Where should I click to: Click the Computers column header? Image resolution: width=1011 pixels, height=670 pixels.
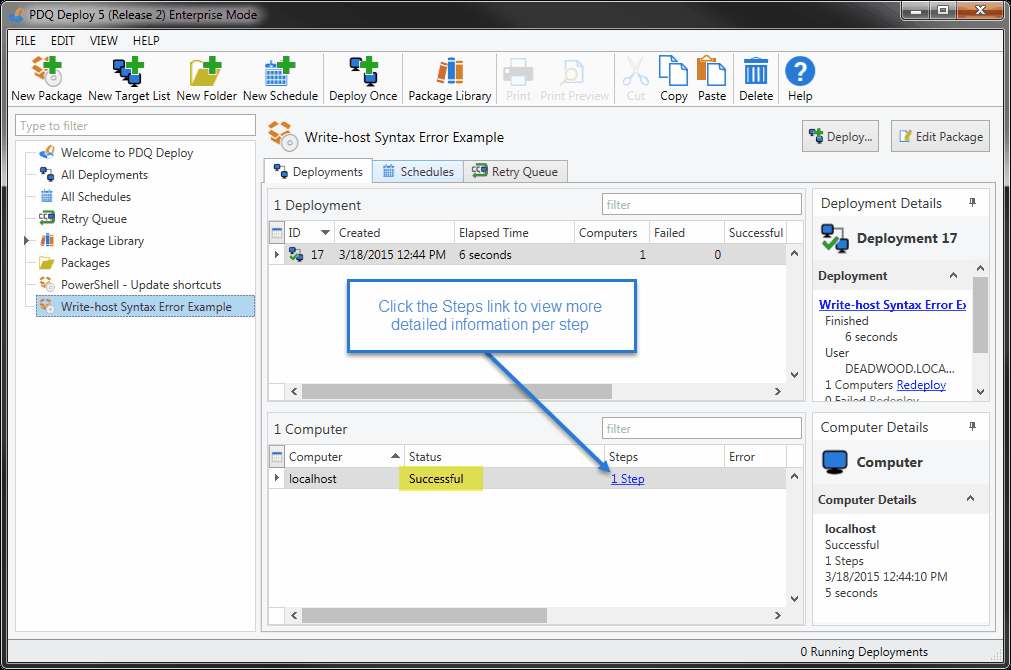[611, 233]
